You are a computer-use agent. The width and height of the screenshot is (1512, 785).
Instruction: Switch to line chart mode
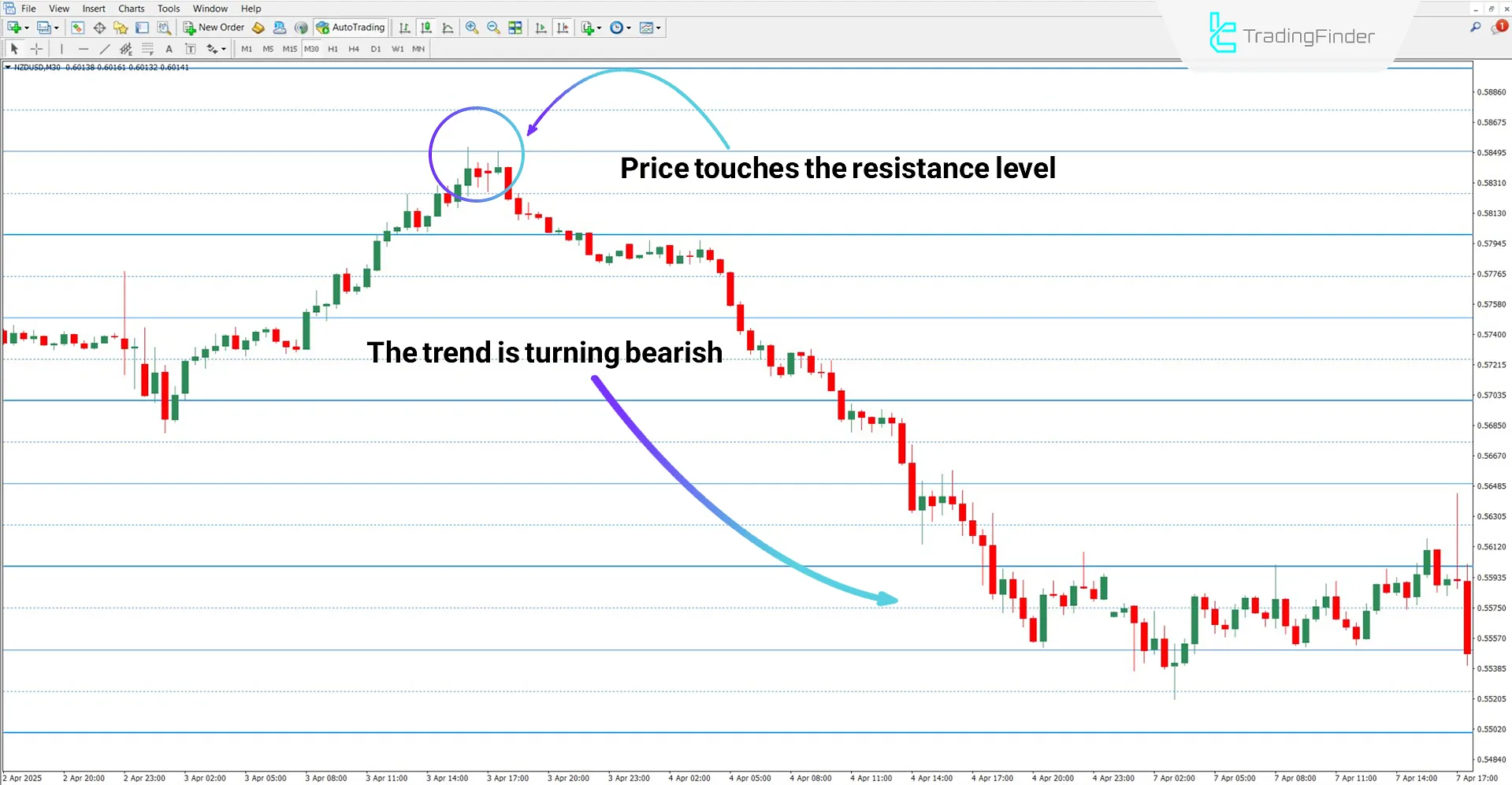(448, 28)
